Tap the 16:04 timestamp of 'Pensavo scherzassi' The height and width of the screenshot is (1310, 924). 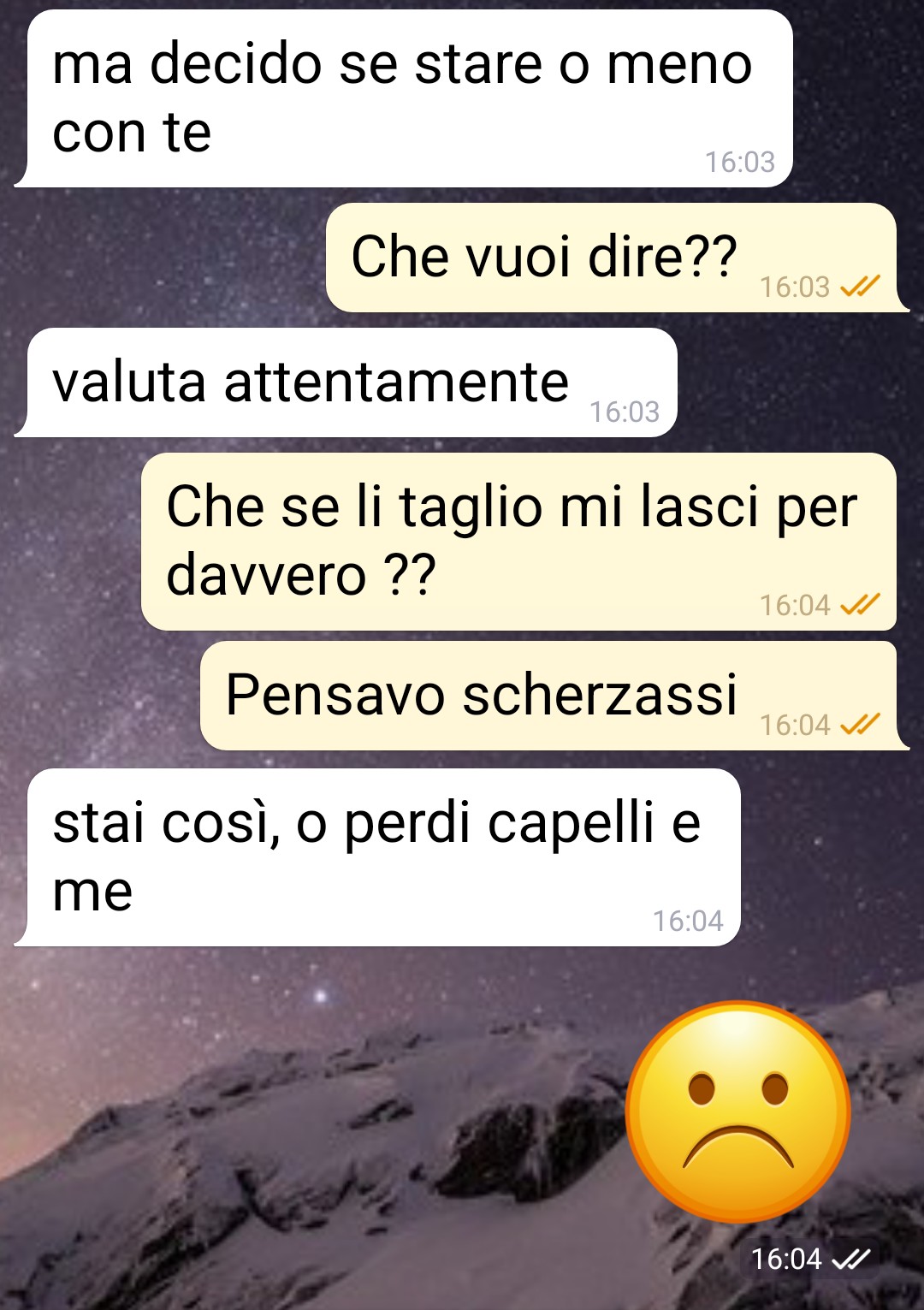coord(795,725)
